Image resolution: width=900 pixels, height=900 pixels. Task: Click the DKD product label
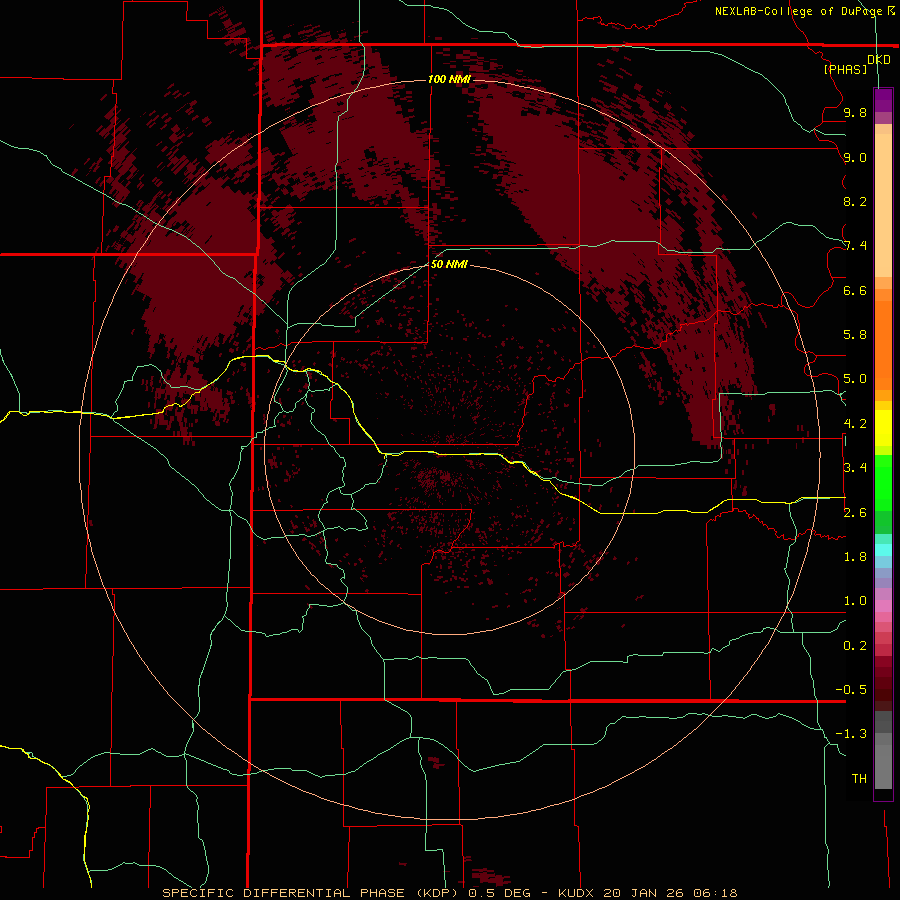pos(878,60)
